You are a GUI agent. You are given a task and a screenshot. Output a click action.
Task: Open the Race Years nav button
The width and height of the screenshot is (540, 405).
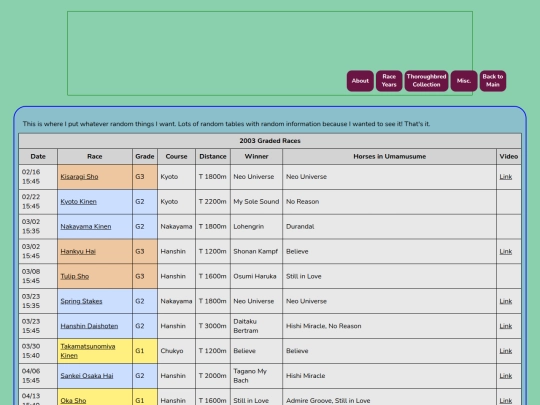pyautogui.click(x=389, y=81)
